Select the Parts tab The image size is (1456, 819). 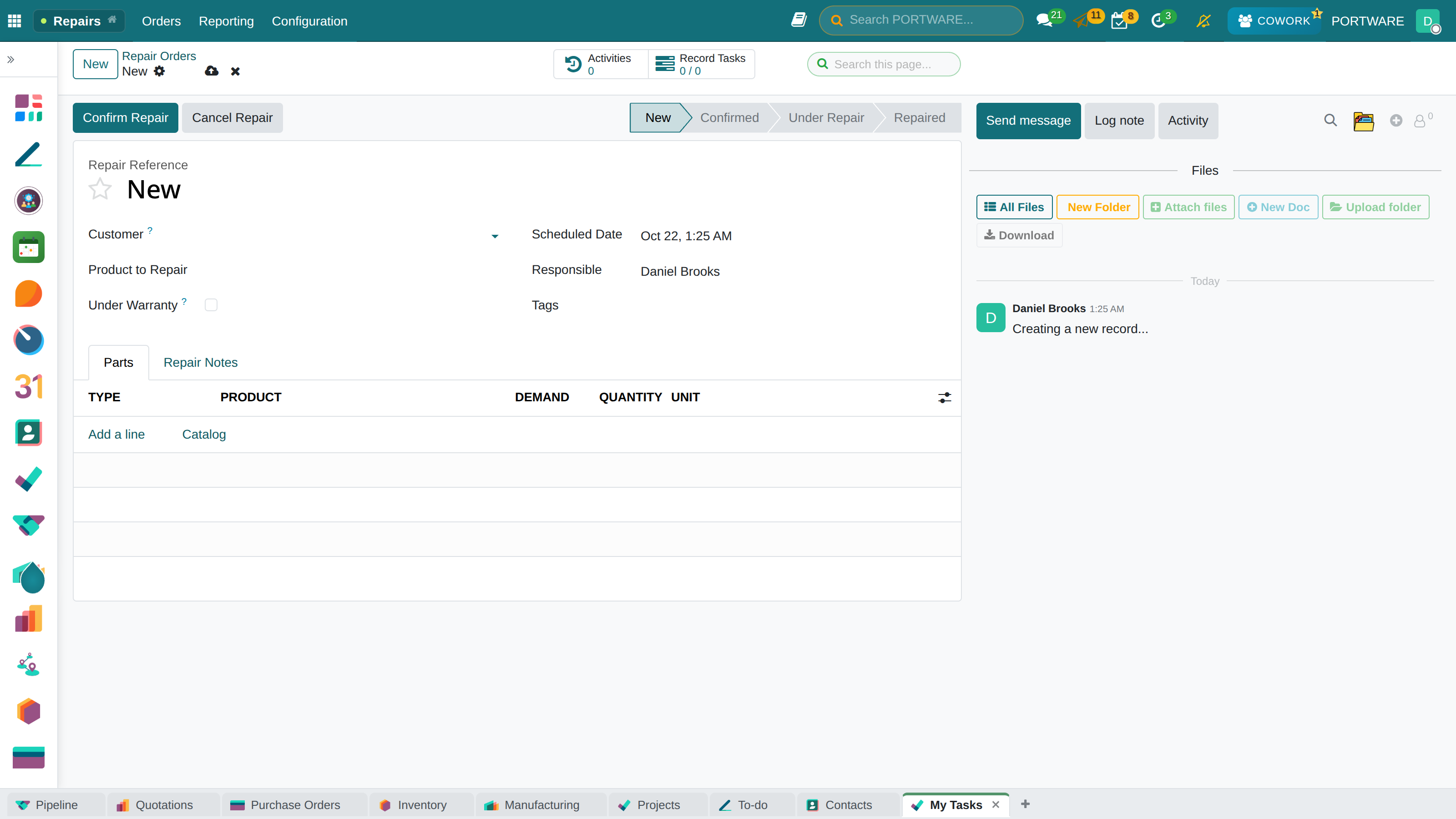[119, 362]
